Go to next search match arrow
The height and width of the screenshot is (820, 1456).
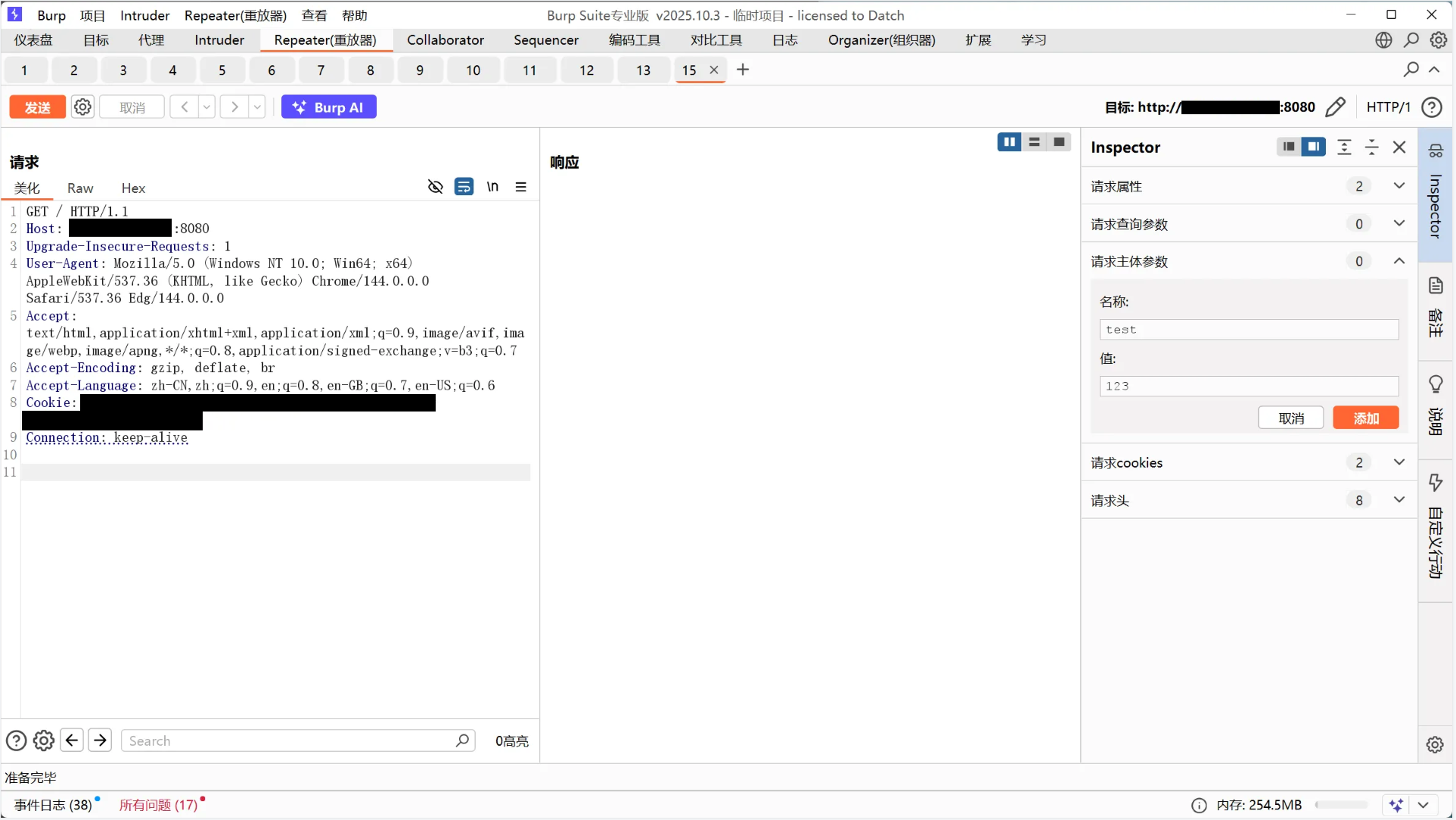pos(100,740)
